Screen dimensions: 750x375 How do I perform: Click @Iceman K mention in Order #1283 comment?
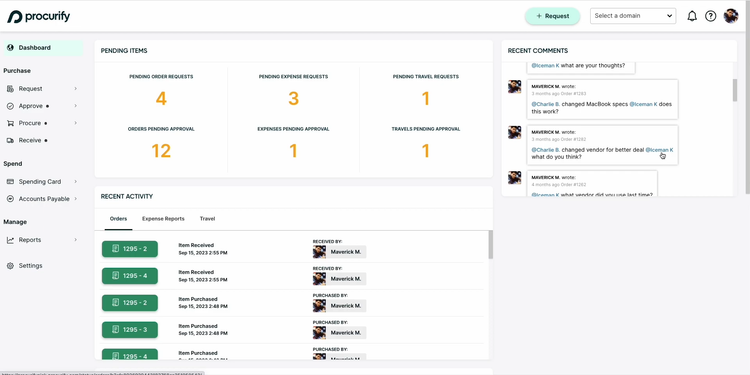pyautogui.click(x=643, y=104)
